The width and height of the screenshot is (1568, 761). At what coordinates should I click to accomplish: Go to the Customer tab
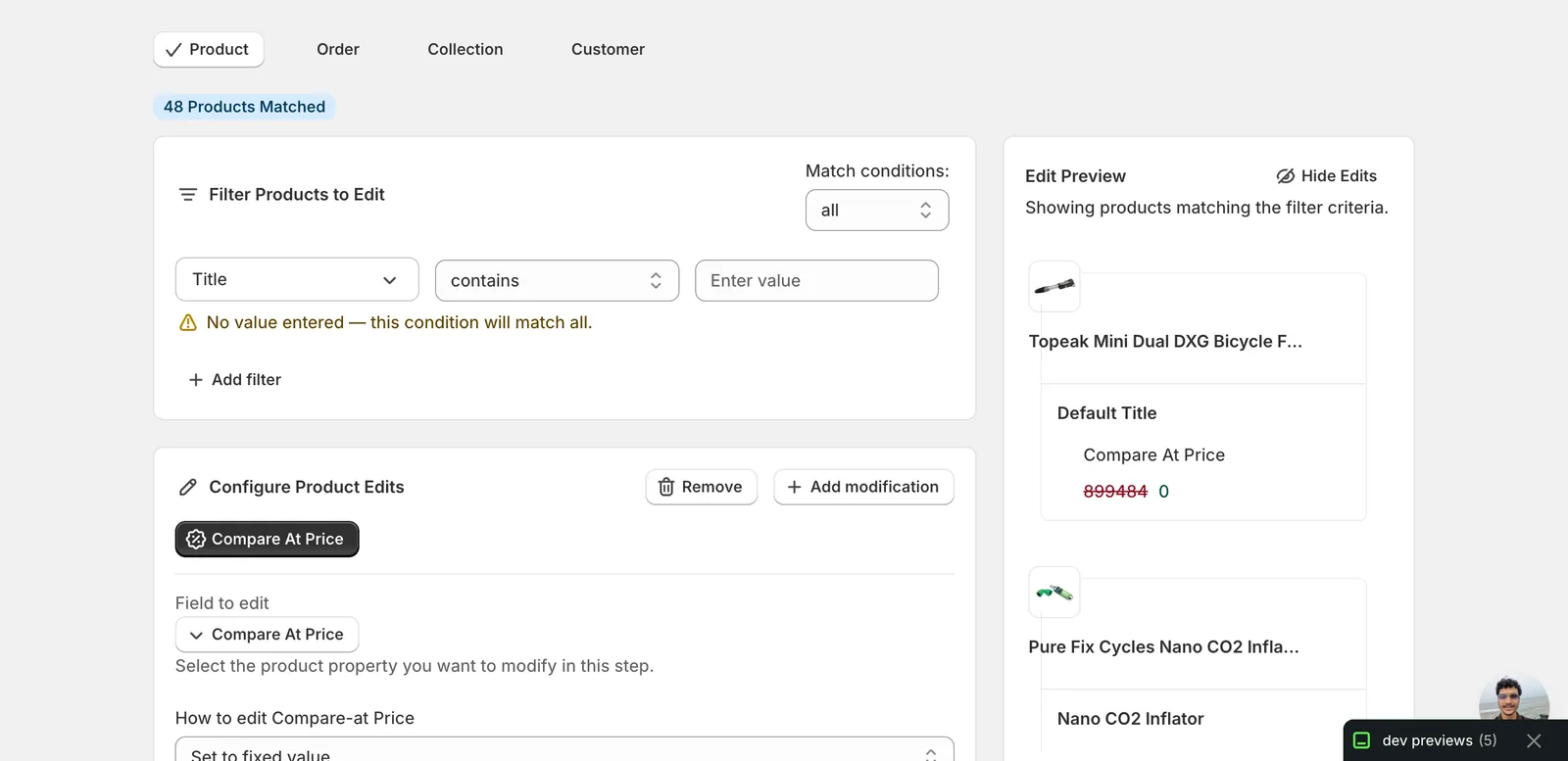point(608,50)
